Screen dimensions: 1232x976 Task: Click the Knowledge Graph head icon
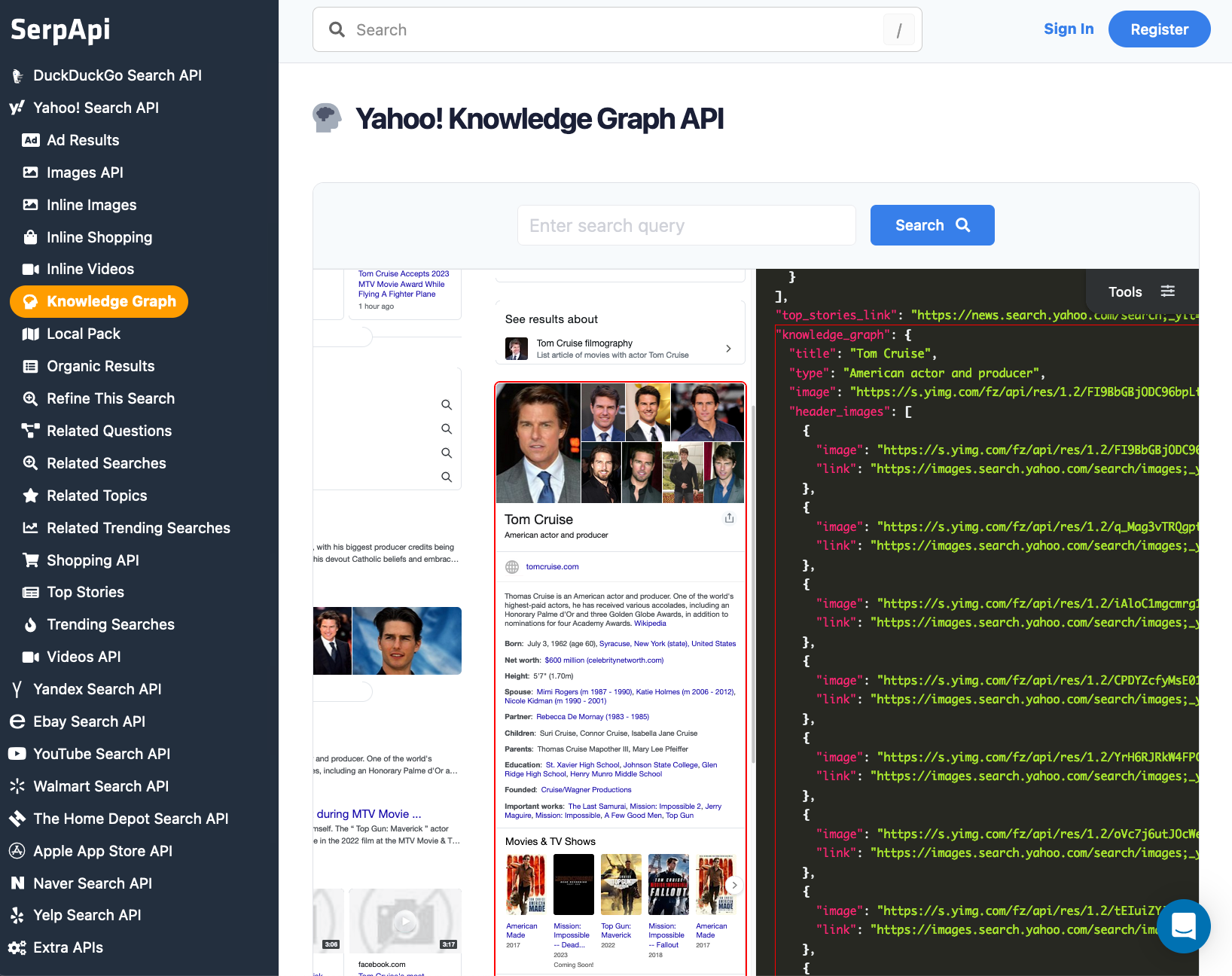(31, 301)
